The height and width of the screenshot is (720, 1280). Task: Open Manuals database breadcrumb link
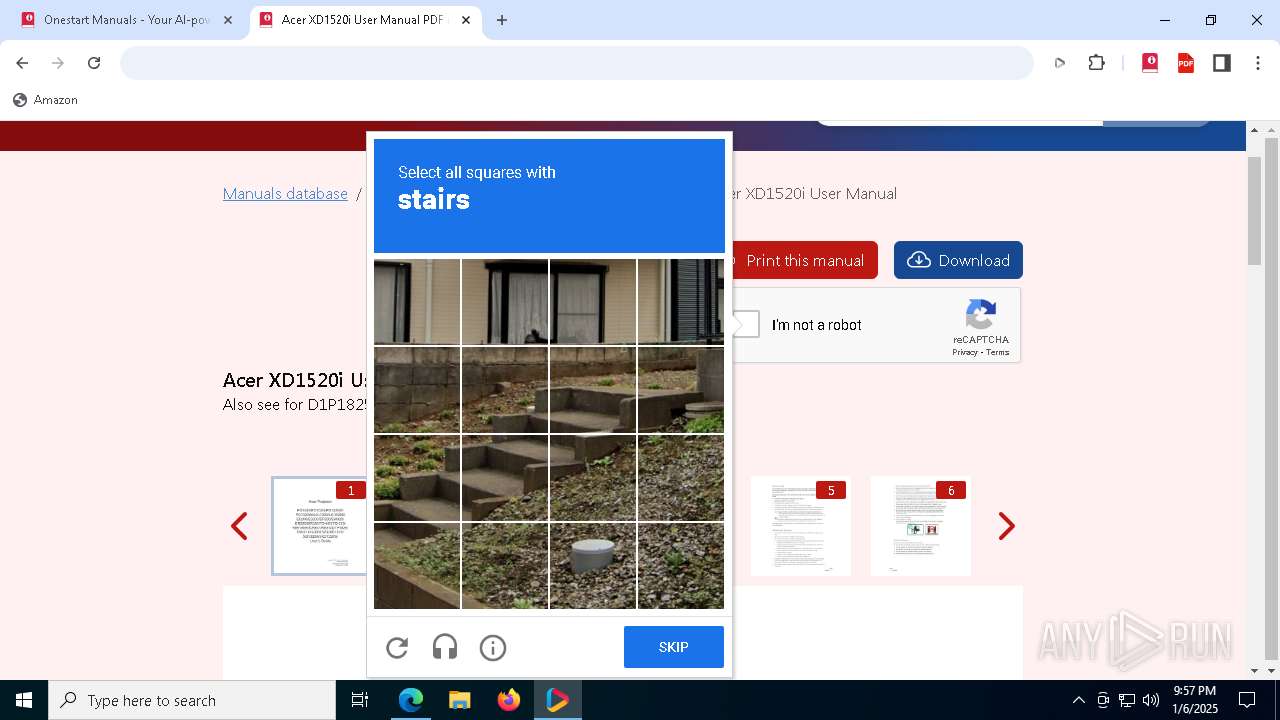point(285,194)
